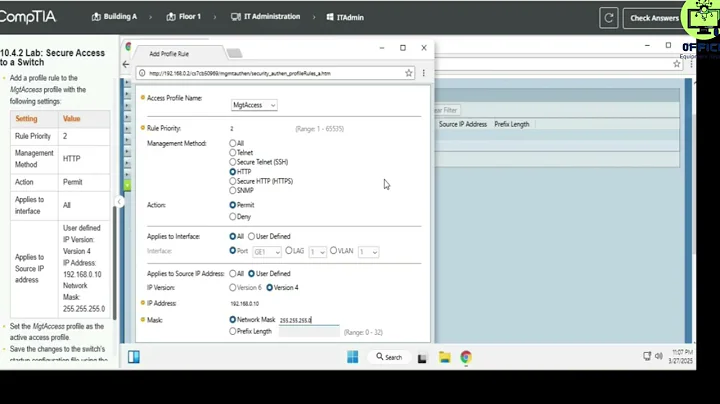Image resolution: width=720 pixels, height=404 pixels.
Task: Select Secure Telnet (SSH) method
Action: 232,162
